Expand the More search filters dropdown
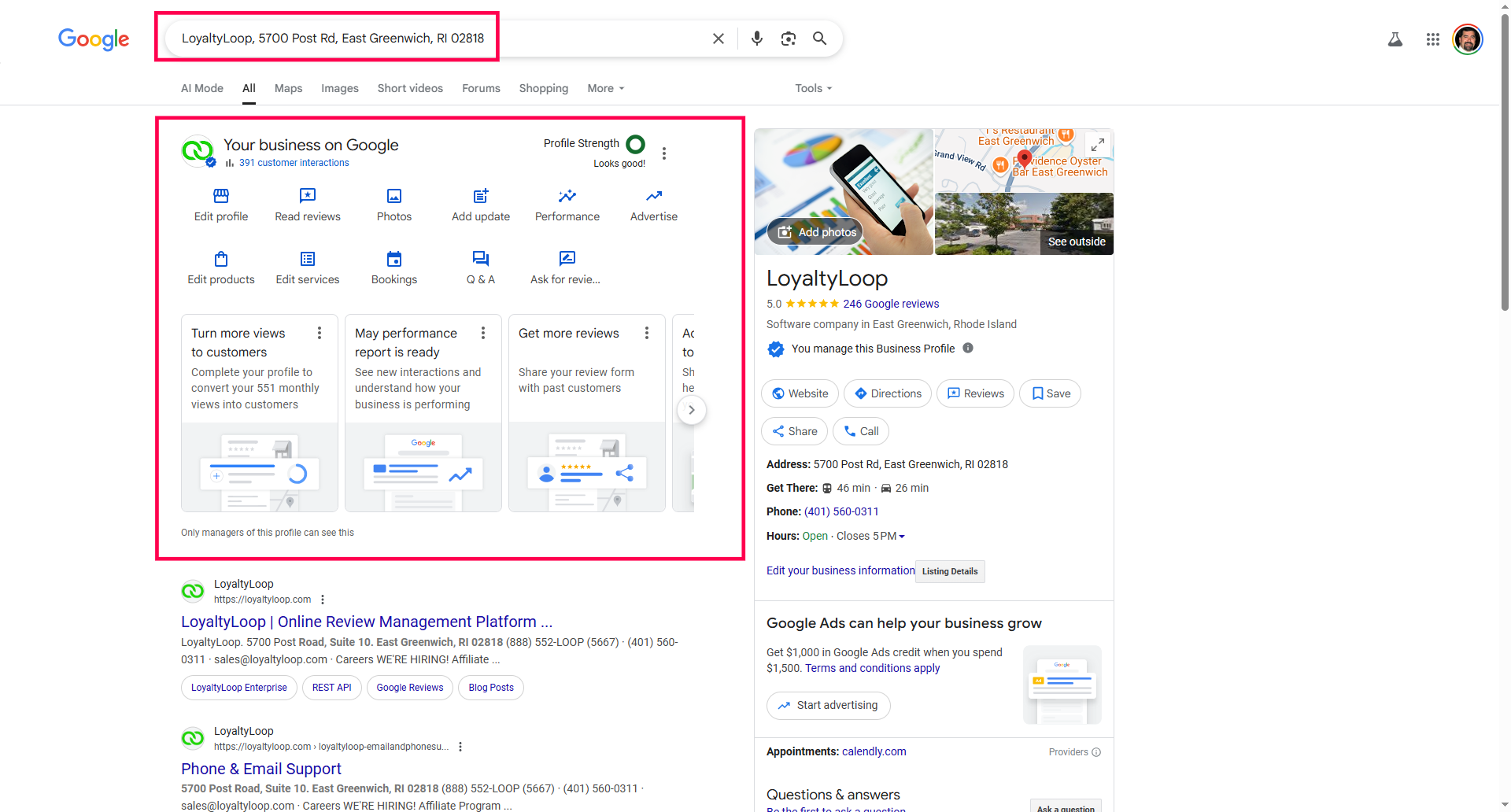The width and height of the screenshot is (1511, 812). 605,88
